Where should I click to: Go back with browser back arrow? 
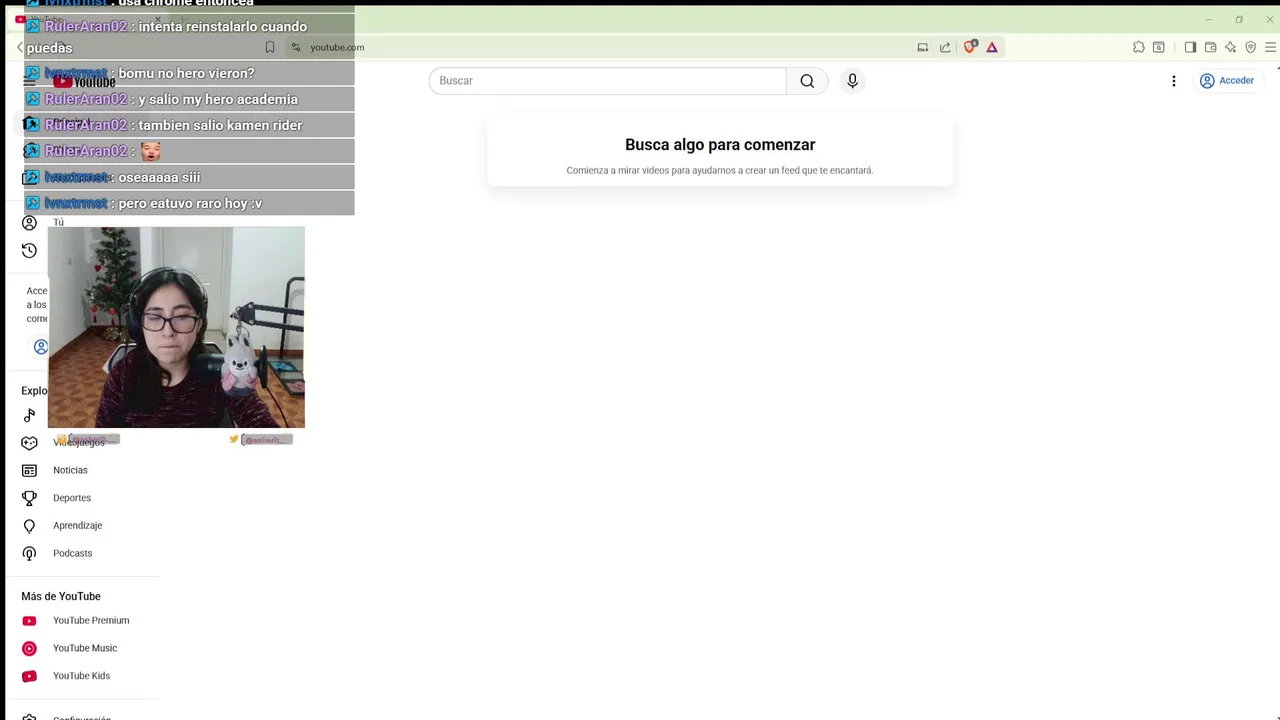[20, 47]
